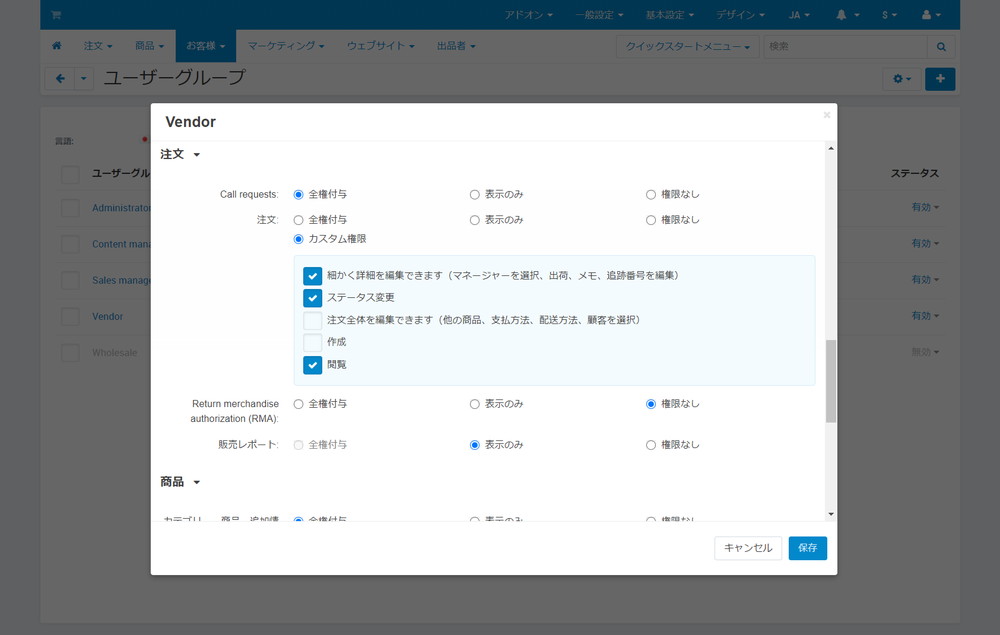Viewport: 1000px width, 635px height.
Task: Open the user account icon menu
Action: (931, 15)
